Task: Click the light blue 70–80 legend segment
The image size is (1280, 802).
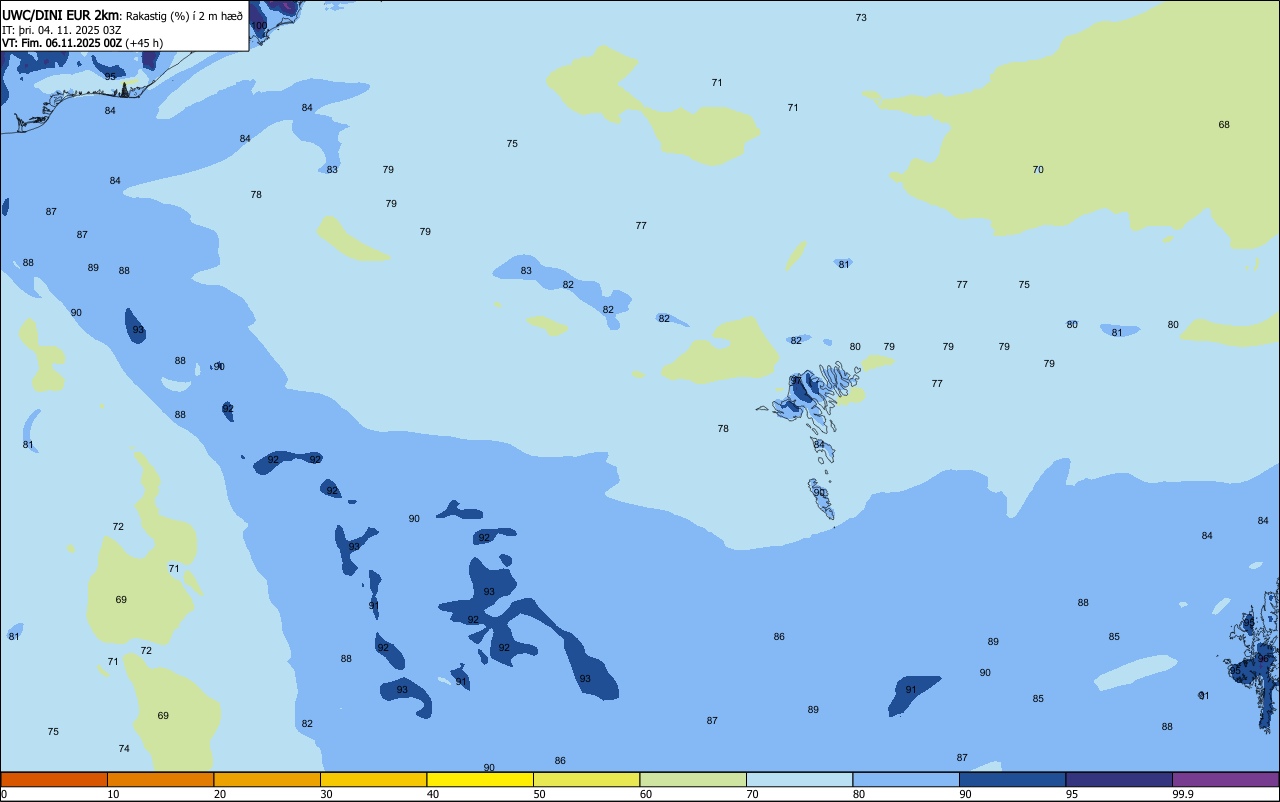Action: click(799, 779)
